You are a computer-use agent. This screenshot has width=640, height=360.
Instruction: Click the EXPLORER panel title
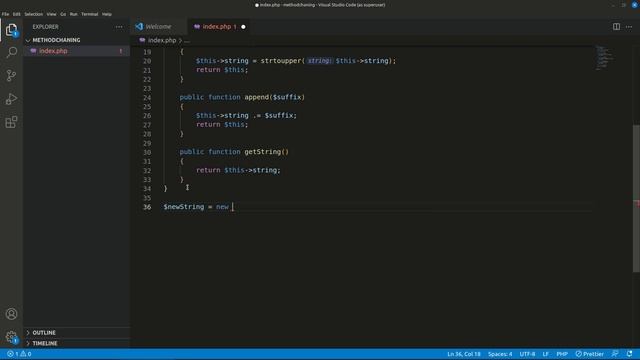(x=45, y=27)
